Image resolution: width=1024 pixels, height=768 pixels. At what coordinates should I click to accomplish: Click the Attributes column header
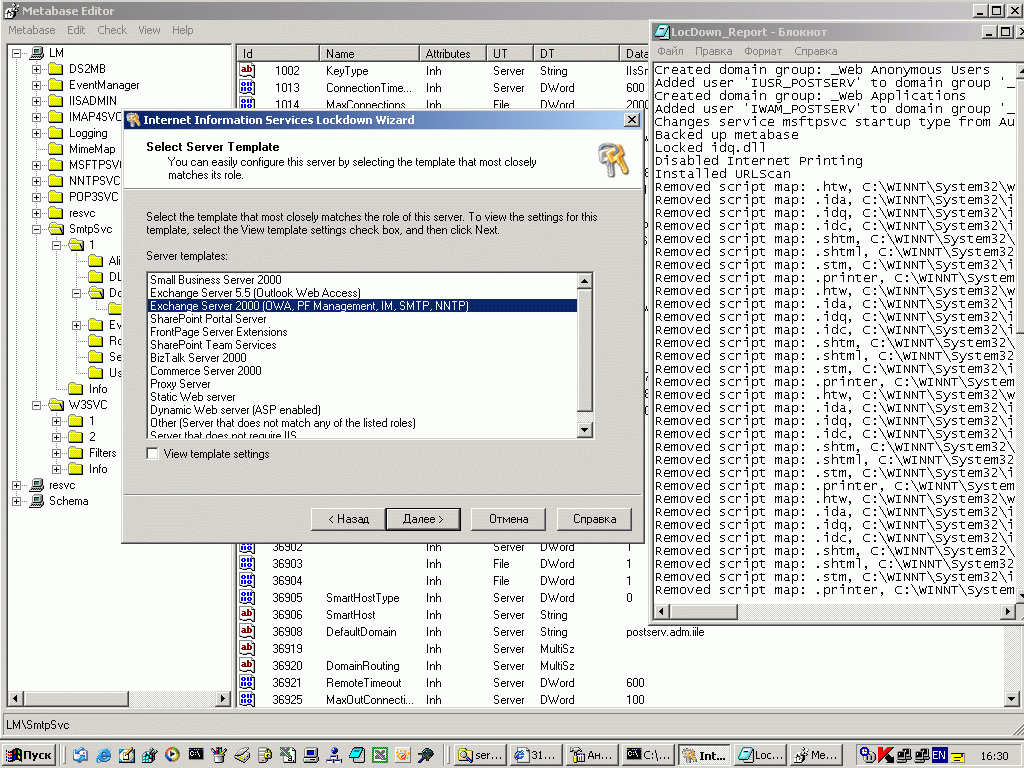point(453,54)
